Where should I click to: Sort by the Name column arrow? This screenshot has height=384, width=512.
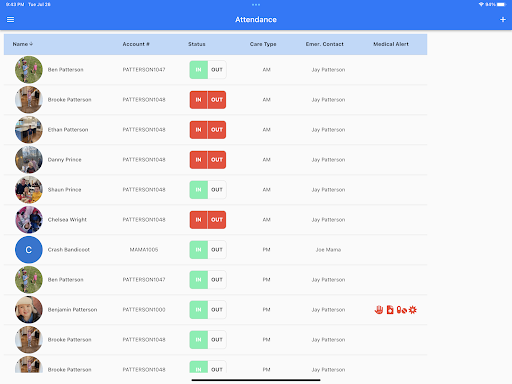click(x=31, y=44)
